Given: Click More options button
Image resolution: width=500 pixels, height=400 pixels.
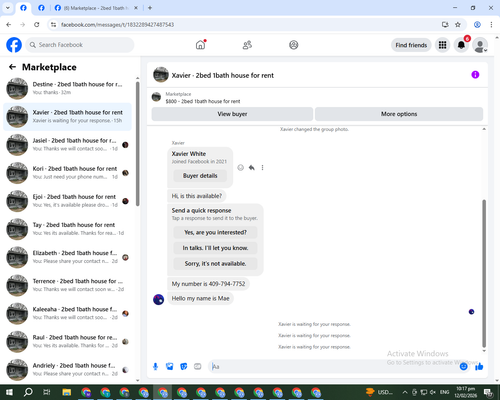Looking at the screenshot, I should (399, 114).
